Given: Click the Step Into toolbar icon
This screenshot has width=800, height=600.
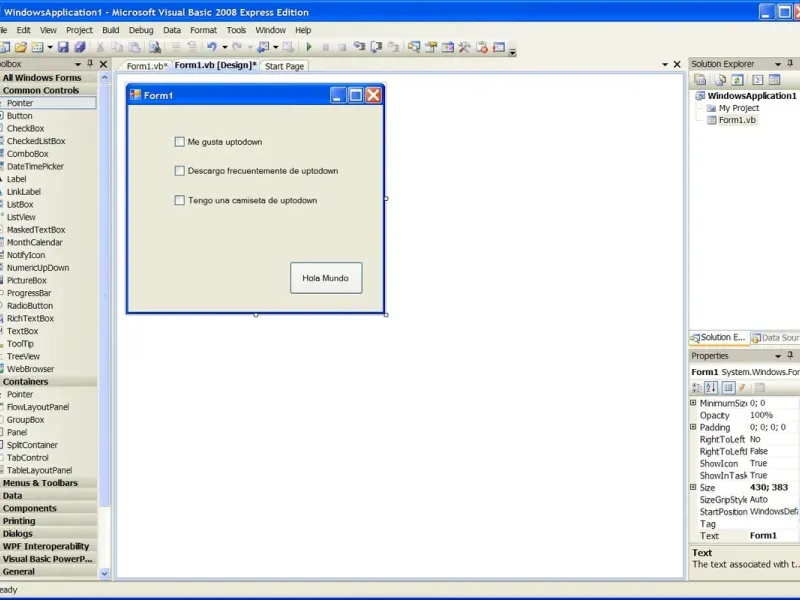Looking at the screenshot, I should coord(359,47).
